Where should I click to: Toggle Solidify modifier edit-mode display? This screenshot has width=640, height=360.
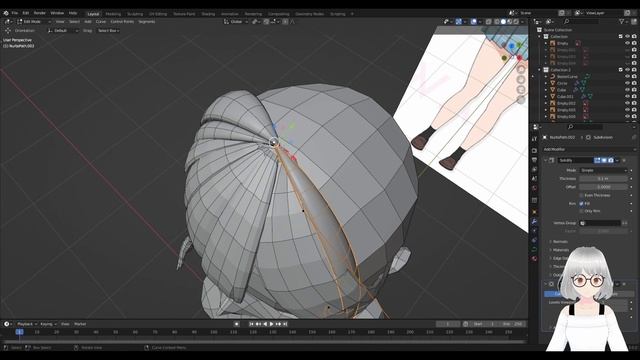[x=597, y=160]
